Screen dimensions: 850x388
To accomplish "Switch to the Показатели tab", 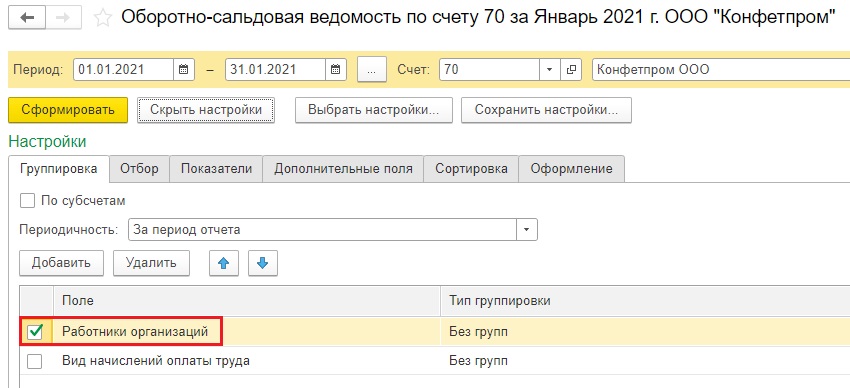I will coord(216,169).
